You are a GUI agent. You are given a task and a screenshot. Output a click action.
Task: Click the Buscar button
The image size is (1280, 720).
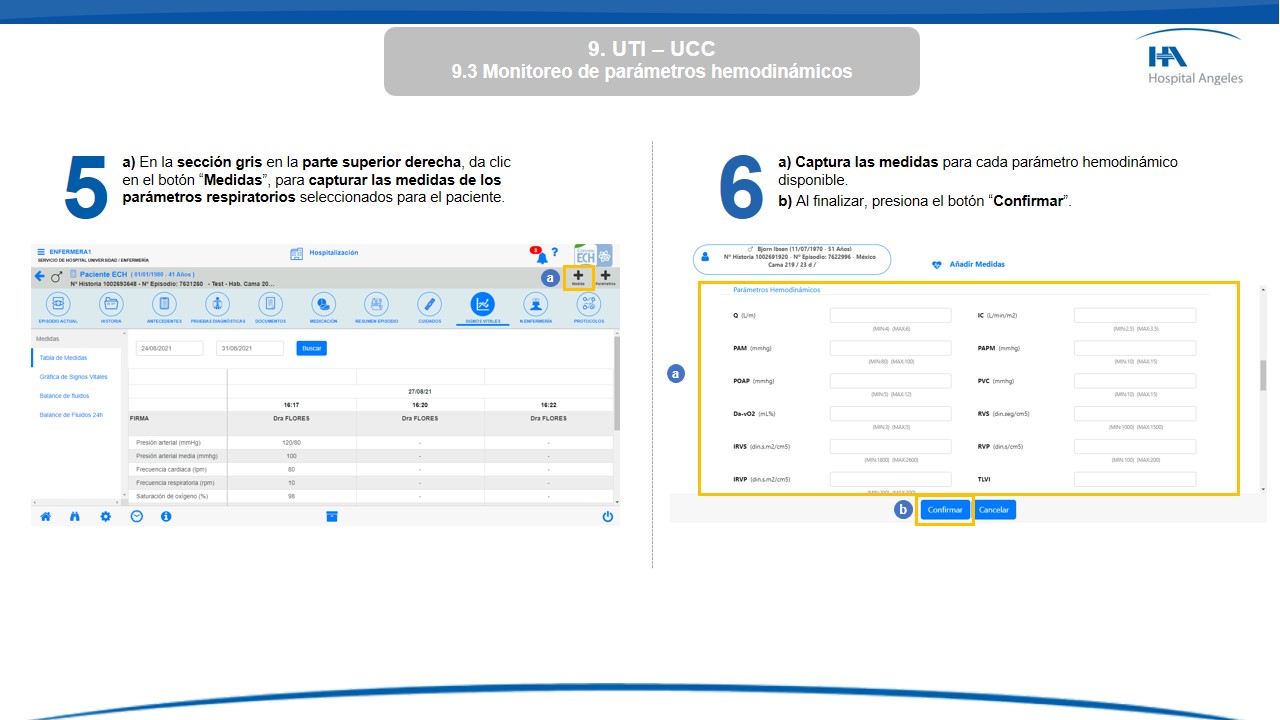point(311,348)
